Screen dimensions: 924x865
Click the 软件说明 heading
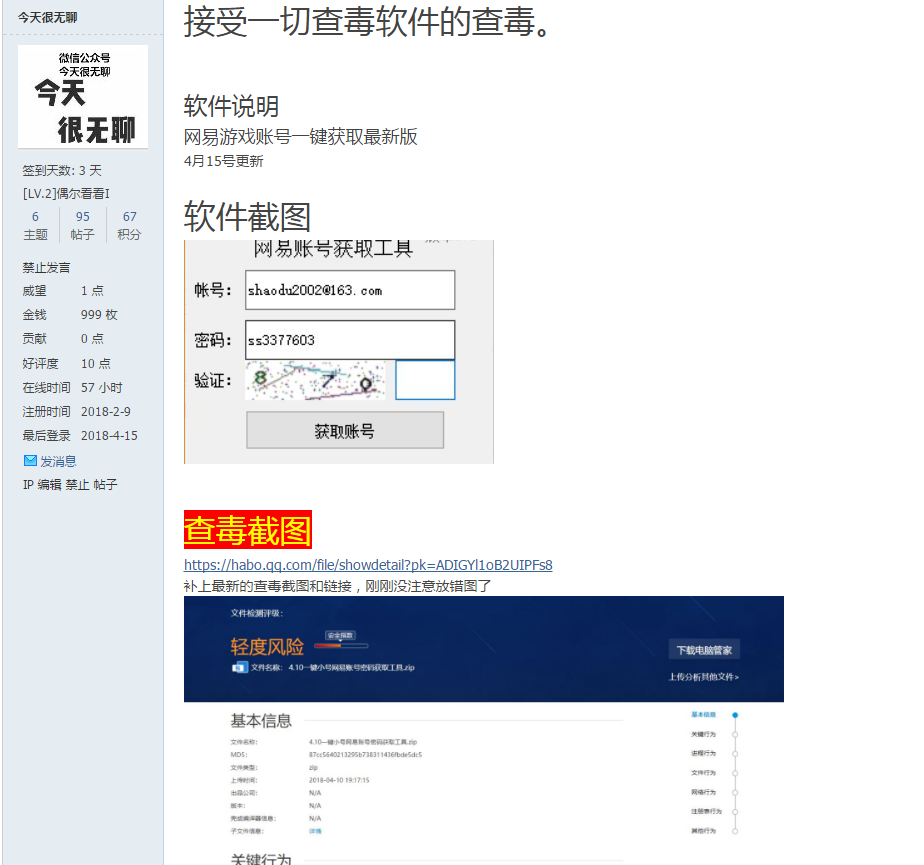click(x=231, y=106)
